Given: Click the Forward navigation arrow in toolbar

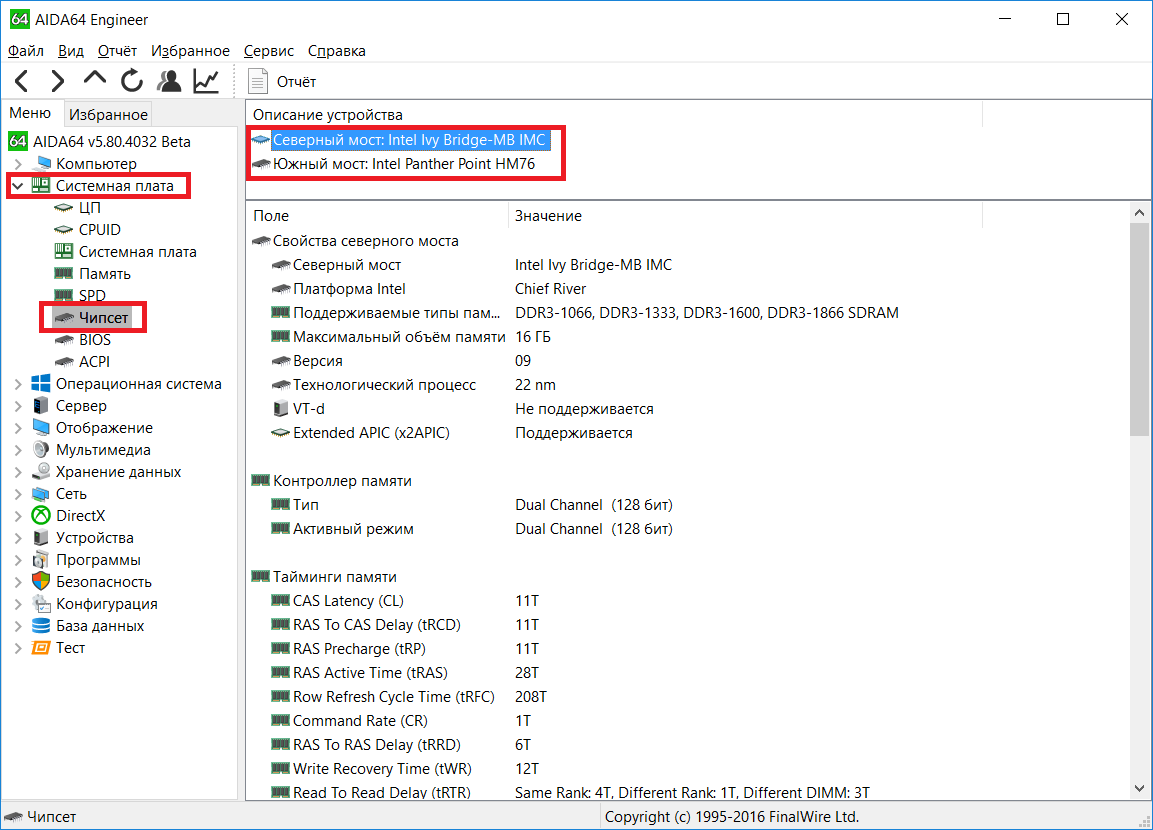Looking at the screenshot, I should (x=58, y=81).
